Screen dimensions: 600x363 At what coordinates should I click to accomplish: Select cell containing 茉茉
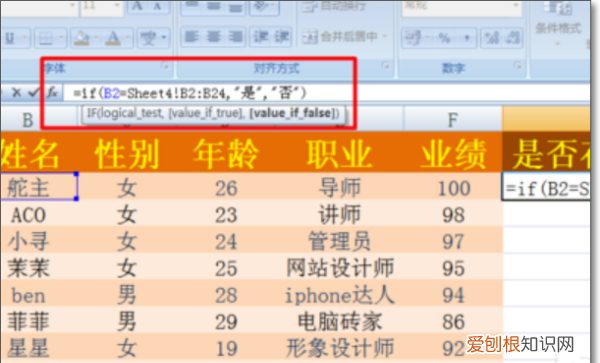tap(39, 267)
